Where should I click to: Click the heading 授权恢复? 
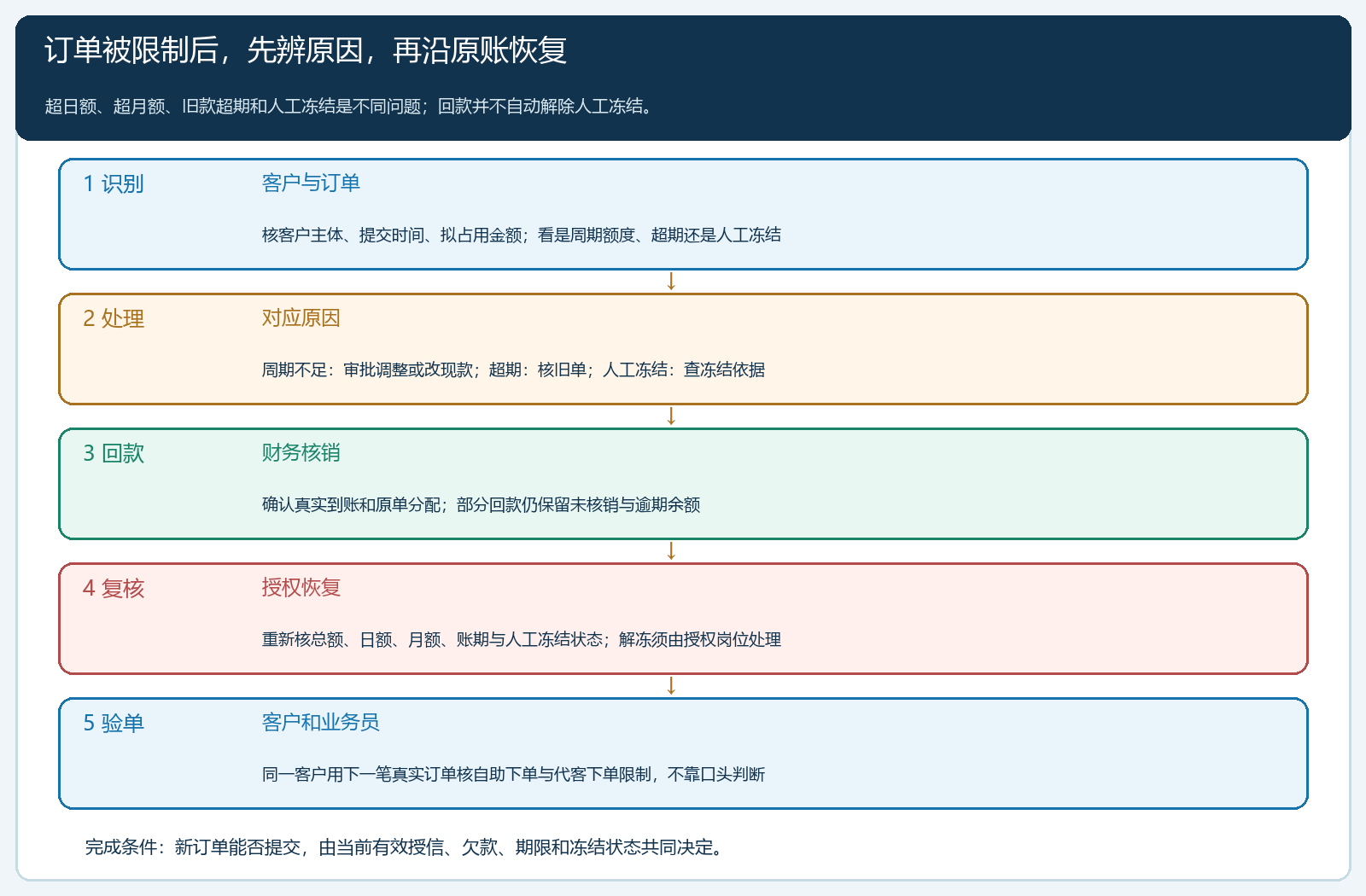[x=301, y=587]
